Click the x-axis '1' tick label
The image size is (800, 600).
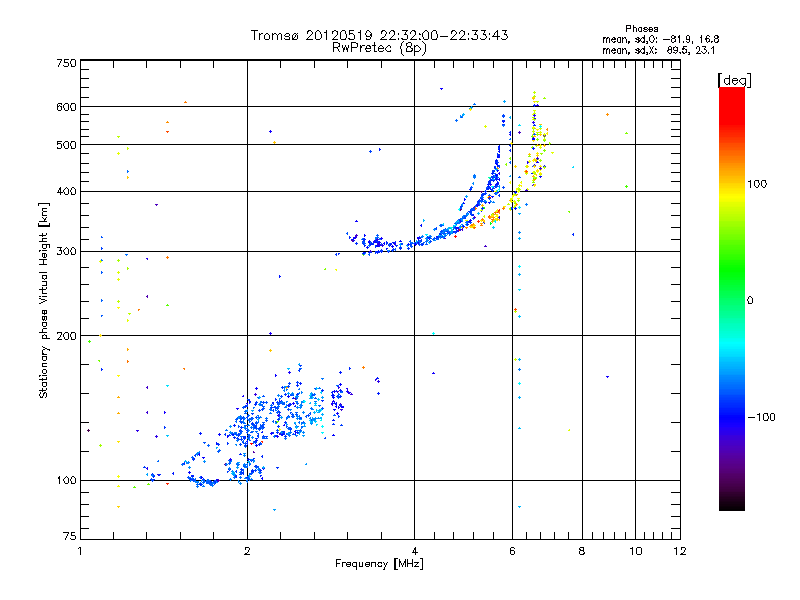(80, 551)
